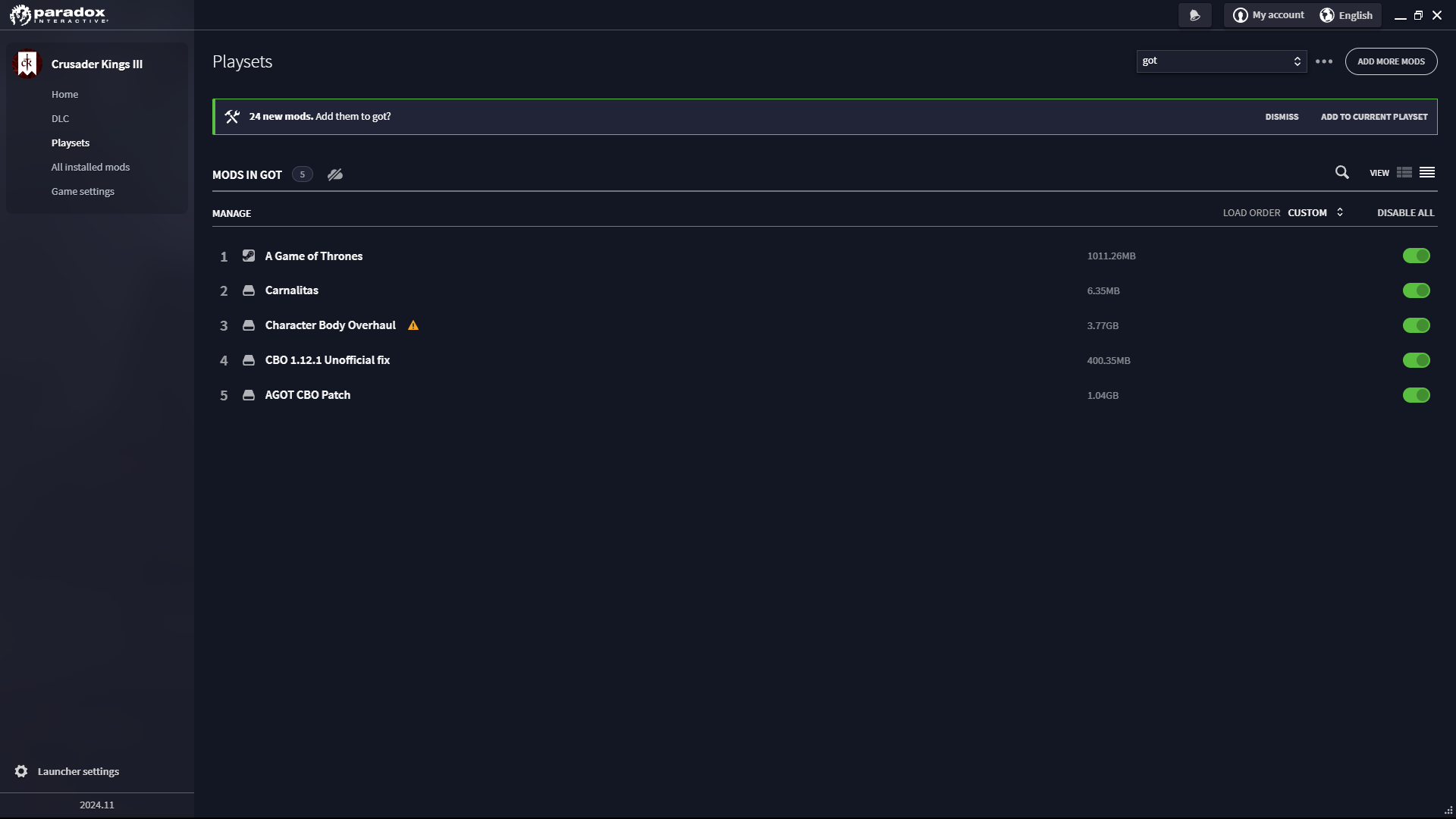1456x819 pixels.
Task: Click the Paradox Interactive logo
Action: pos(59,14)
